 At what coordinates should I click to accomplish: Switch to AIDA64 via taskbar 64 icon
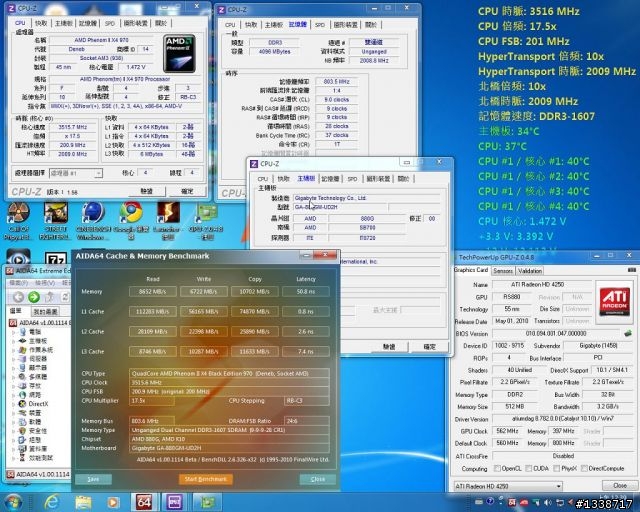click(144, 502)
